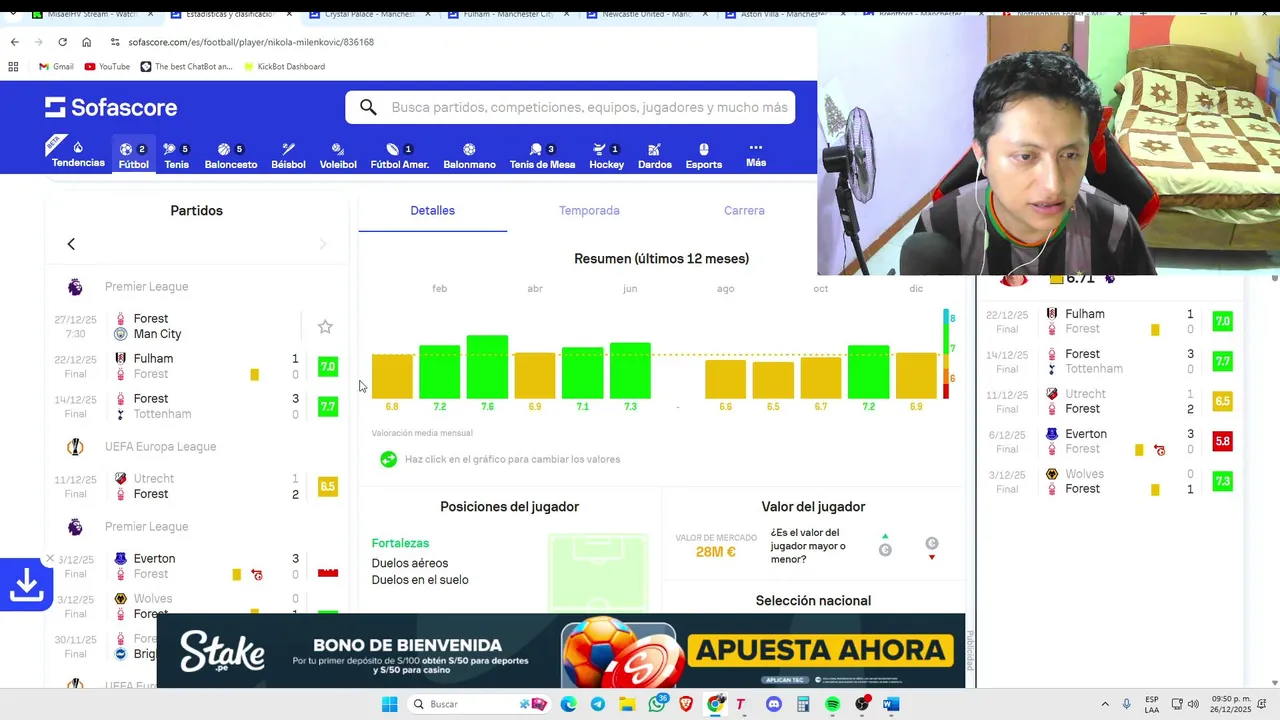The image size is (1280, 720).
Task: Open the Baloncesto sport category
Action: pos(231,155)
